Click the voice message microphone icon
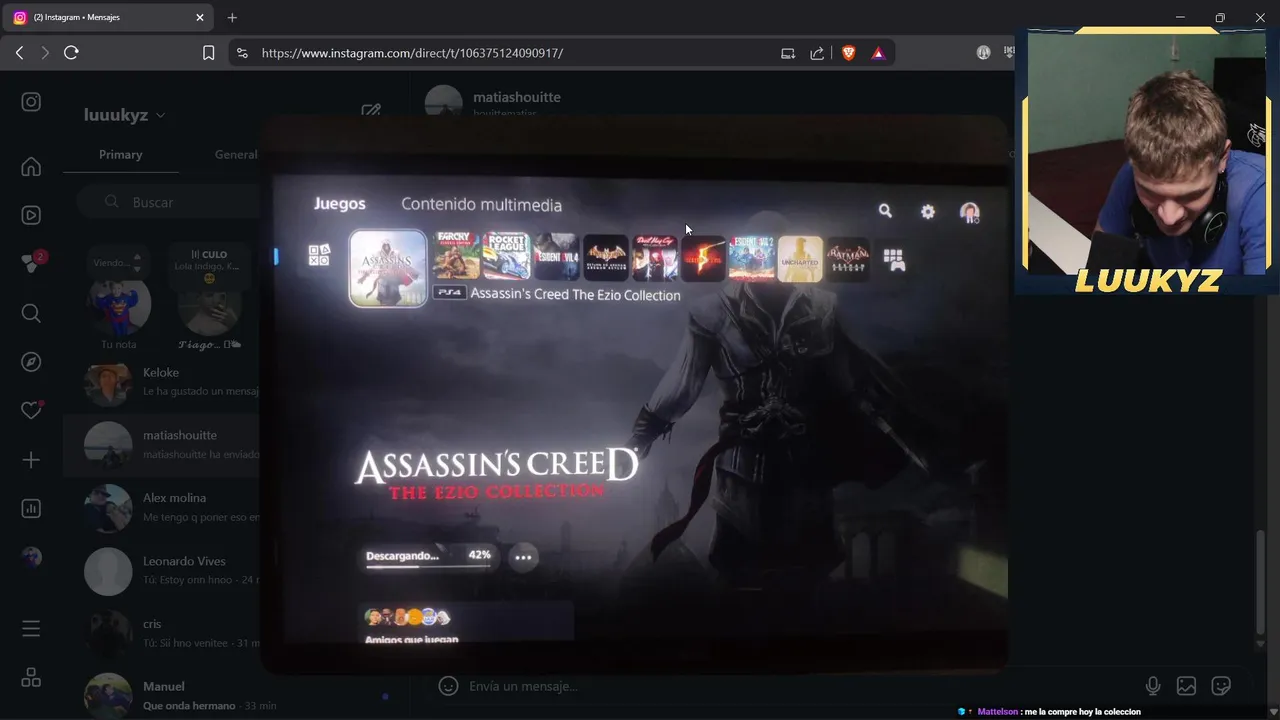 tap(1153, 686)
